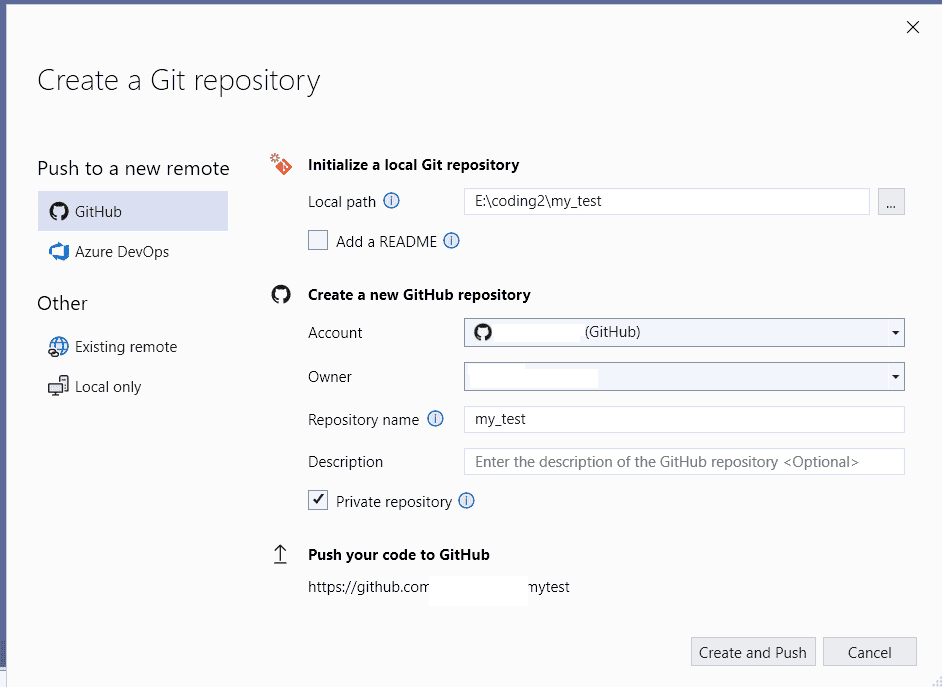Click the Add a README label
942x687 pixels.
(x=386, y=241)
